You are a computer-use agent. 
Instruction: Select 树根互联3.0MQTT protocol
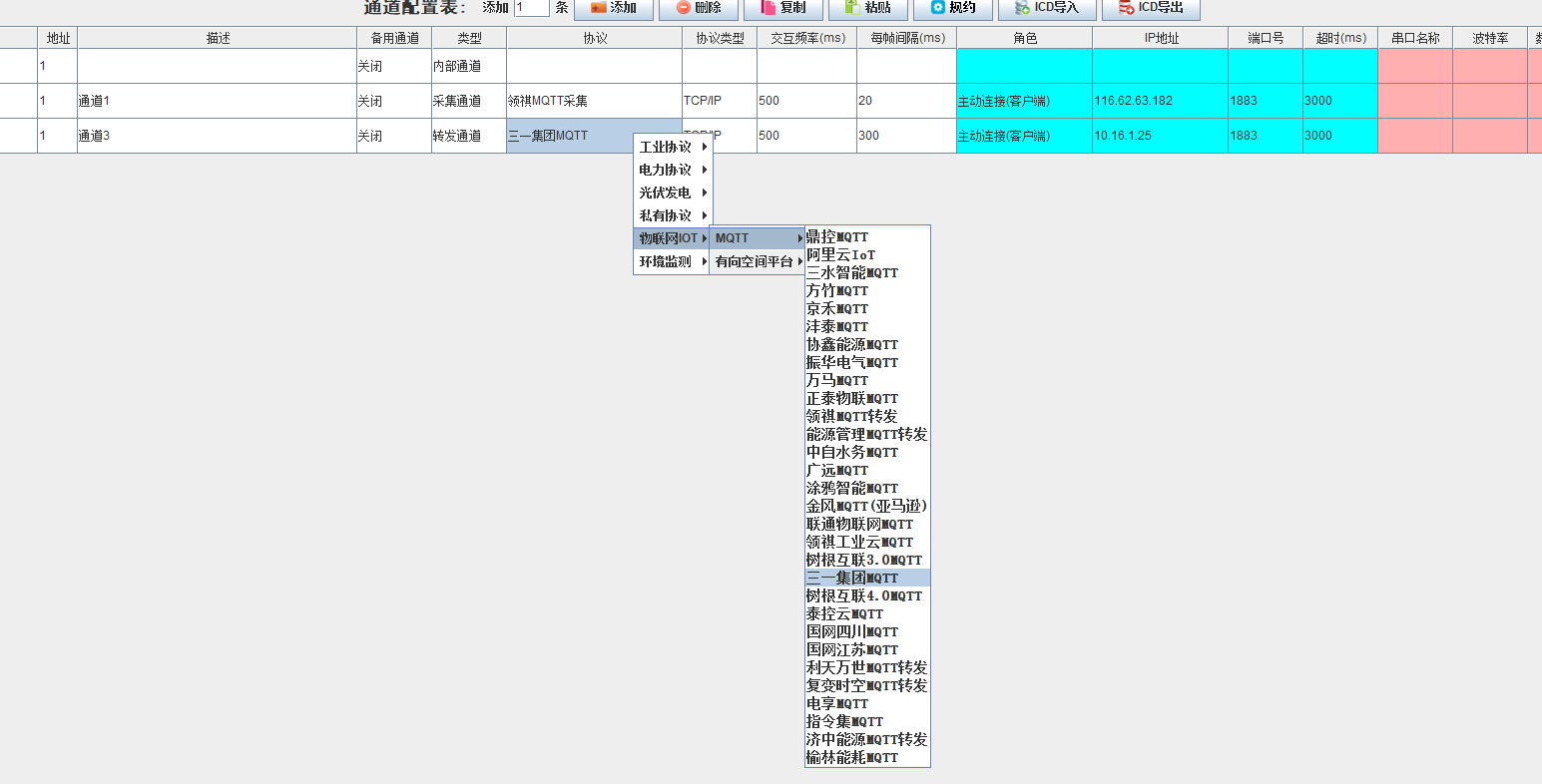coord(867,560)
